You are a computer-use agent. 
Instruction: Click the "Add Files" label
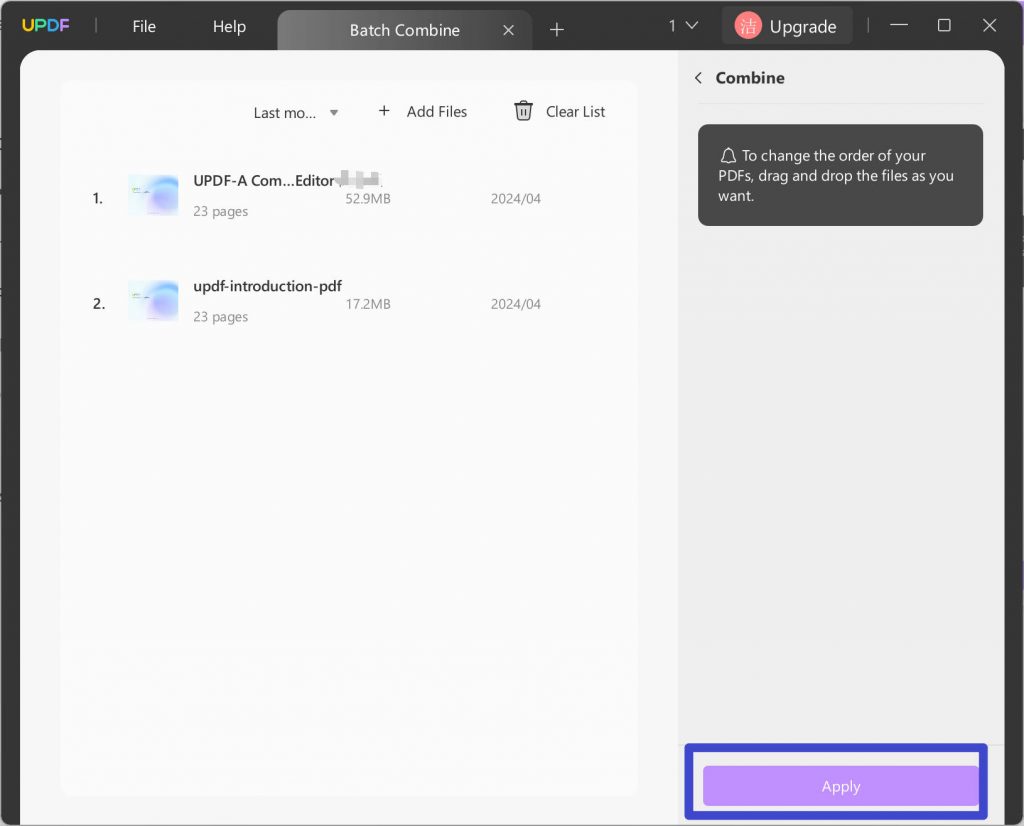(x=437, y=111)
